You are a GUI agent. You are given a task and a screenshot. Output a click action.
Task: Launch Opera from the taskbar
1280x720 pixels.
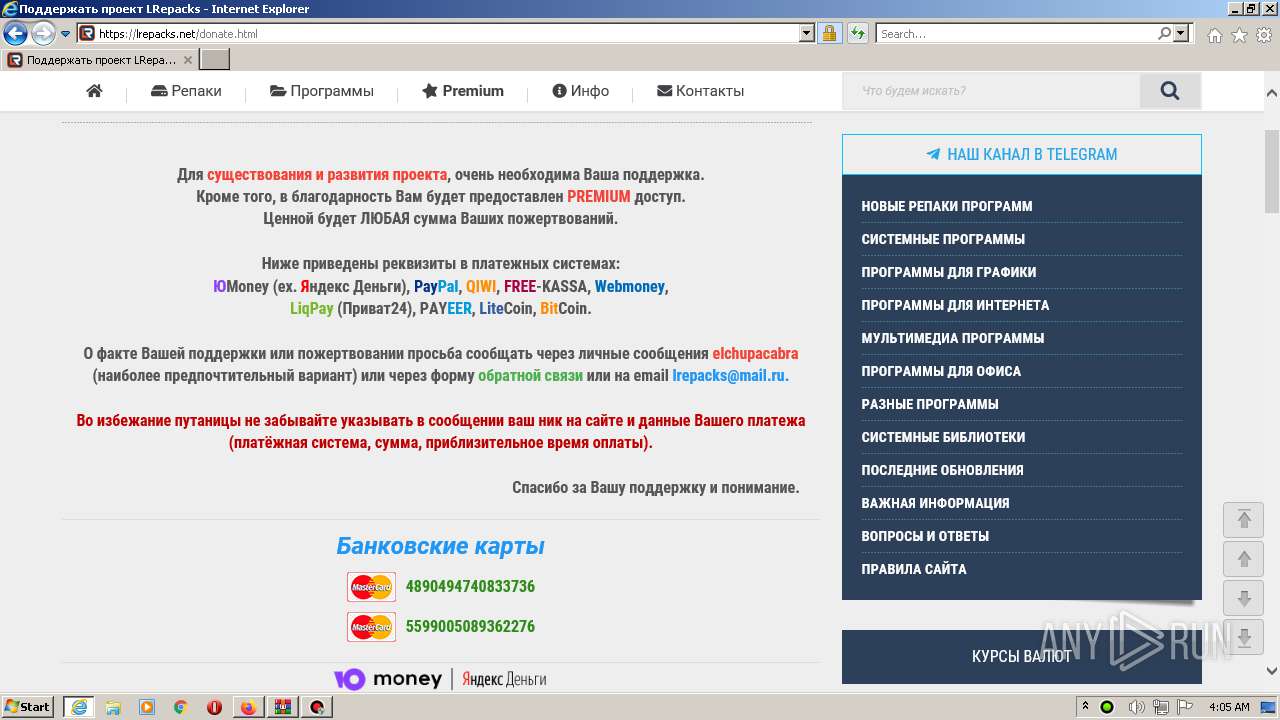(215, 707)
